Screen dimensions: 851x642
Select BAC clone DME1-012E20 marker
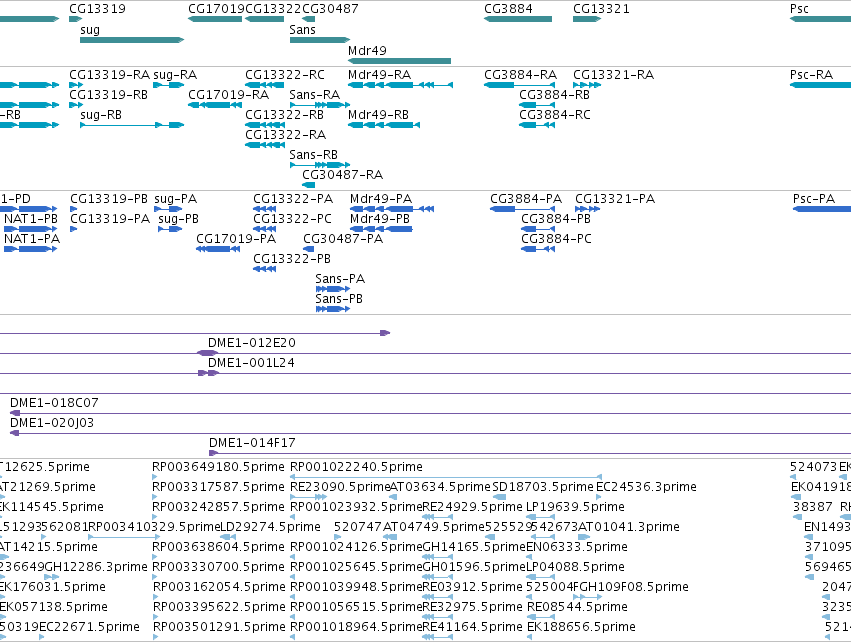pyautogui.click(x=207, y=353)
